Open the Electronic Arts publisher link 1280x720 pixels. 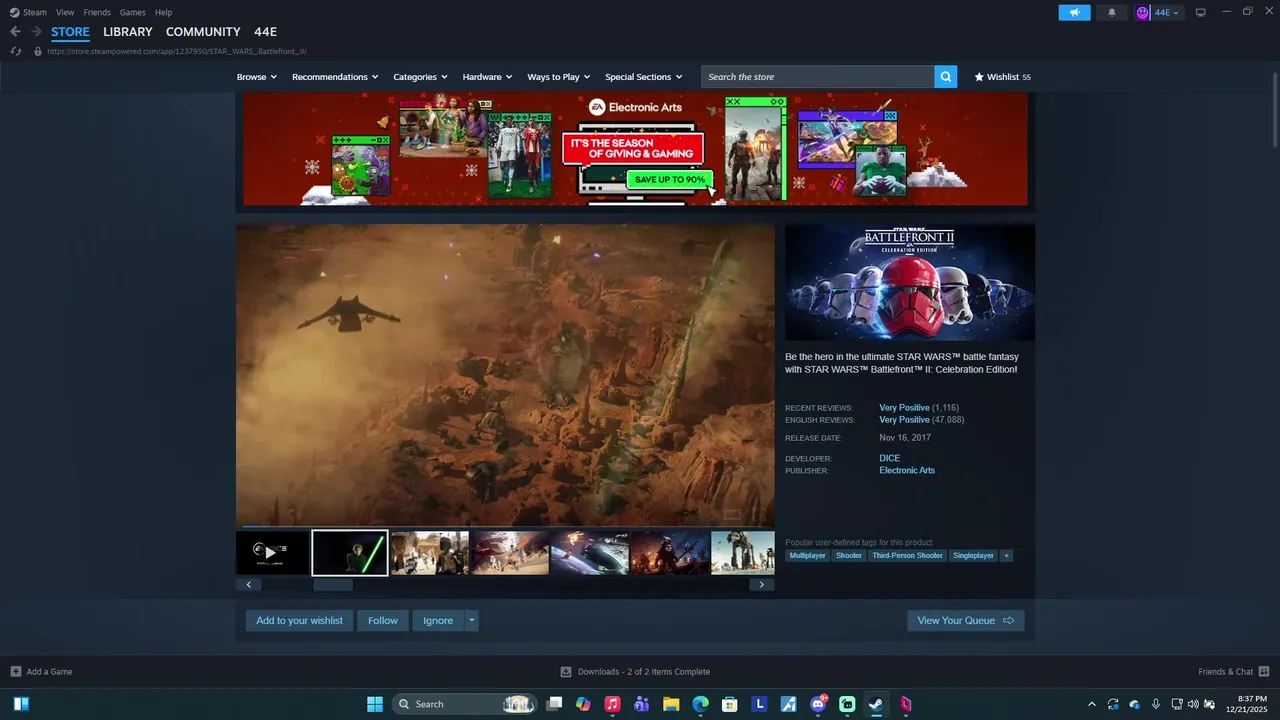point(907,470)
